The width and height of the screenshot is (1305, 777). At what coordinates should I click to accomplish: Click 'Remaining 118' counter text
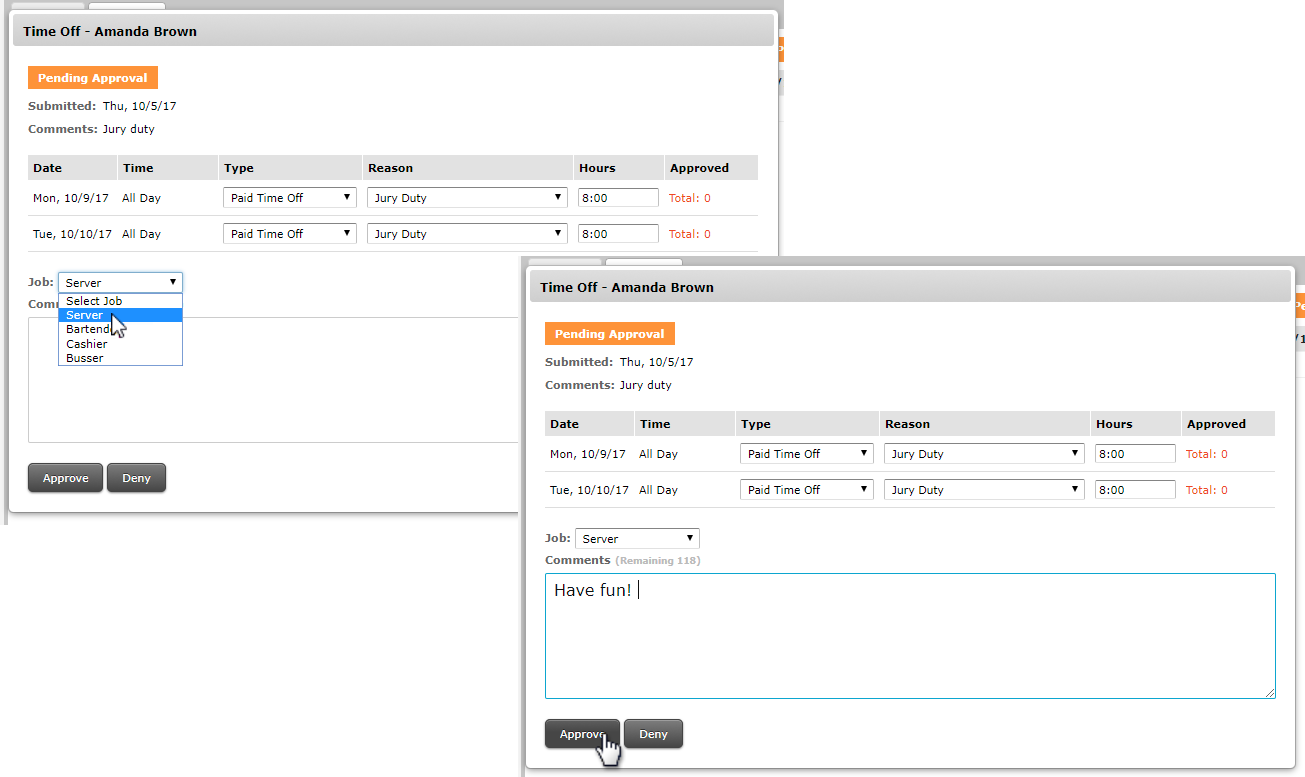657,561
